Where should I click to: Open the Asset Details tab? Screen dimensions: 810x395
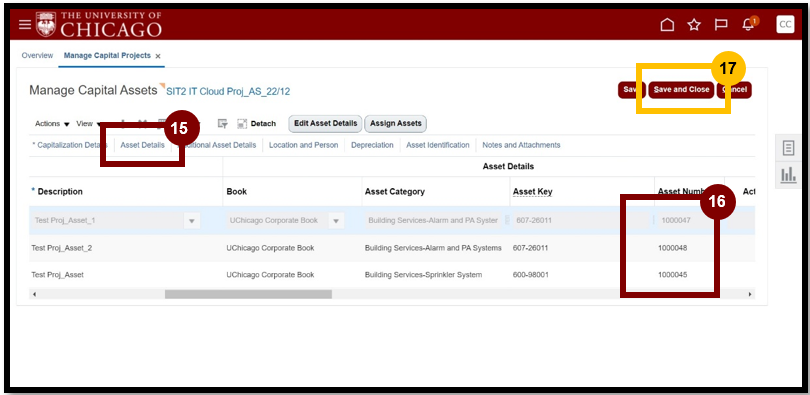[x=143, y=145]
